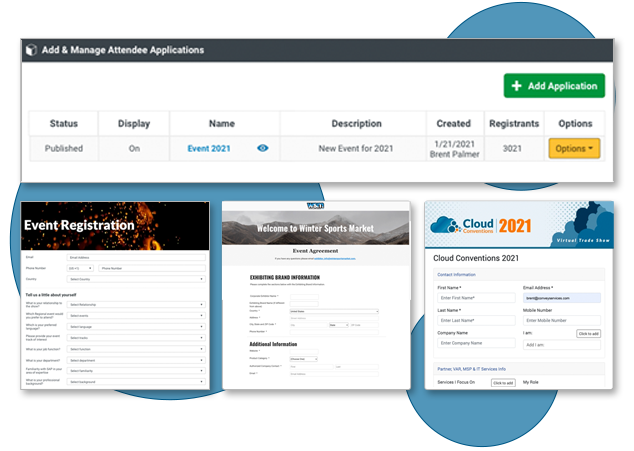Open the yellow Options dropdown for Event 2021
This screenshot has width=634, height=451.
pos(574,148)
